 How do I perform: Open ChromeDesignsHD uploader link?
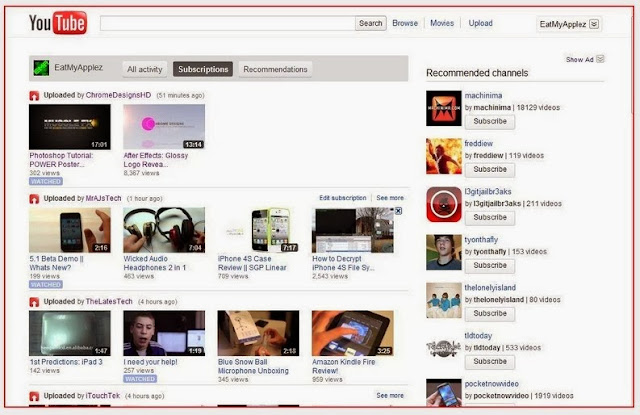(118, 95)
